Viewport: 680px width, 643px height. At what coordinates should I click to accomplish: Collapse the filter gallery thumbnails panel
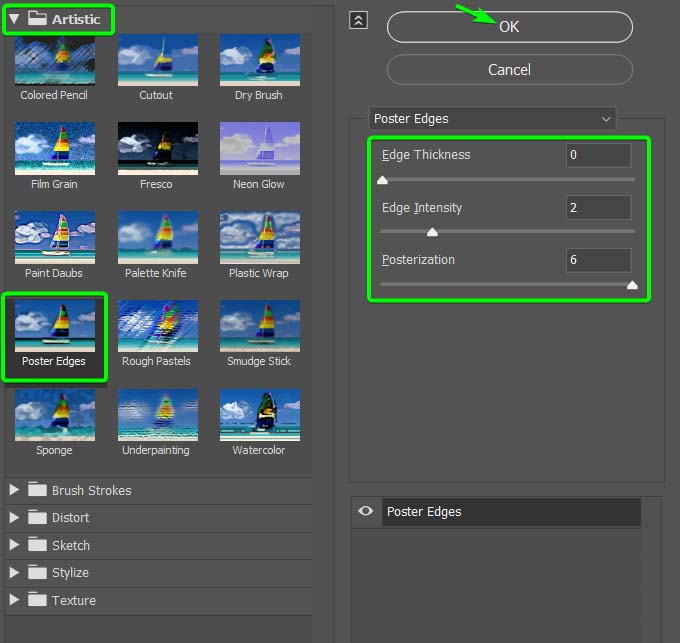point(359,20)
